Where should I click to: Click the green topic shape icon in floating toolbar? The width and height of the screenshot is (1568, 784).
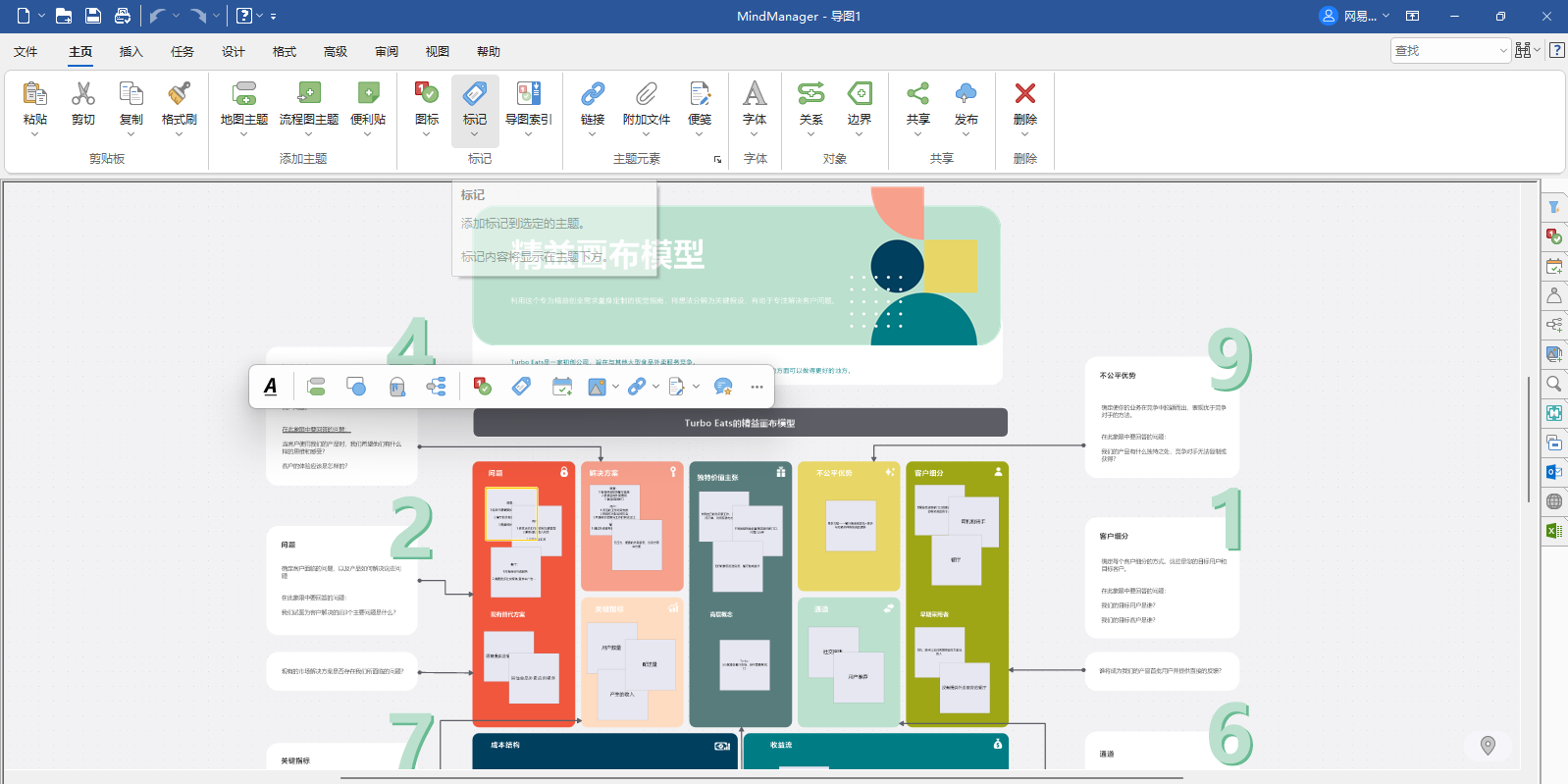(x=316, y=387)
